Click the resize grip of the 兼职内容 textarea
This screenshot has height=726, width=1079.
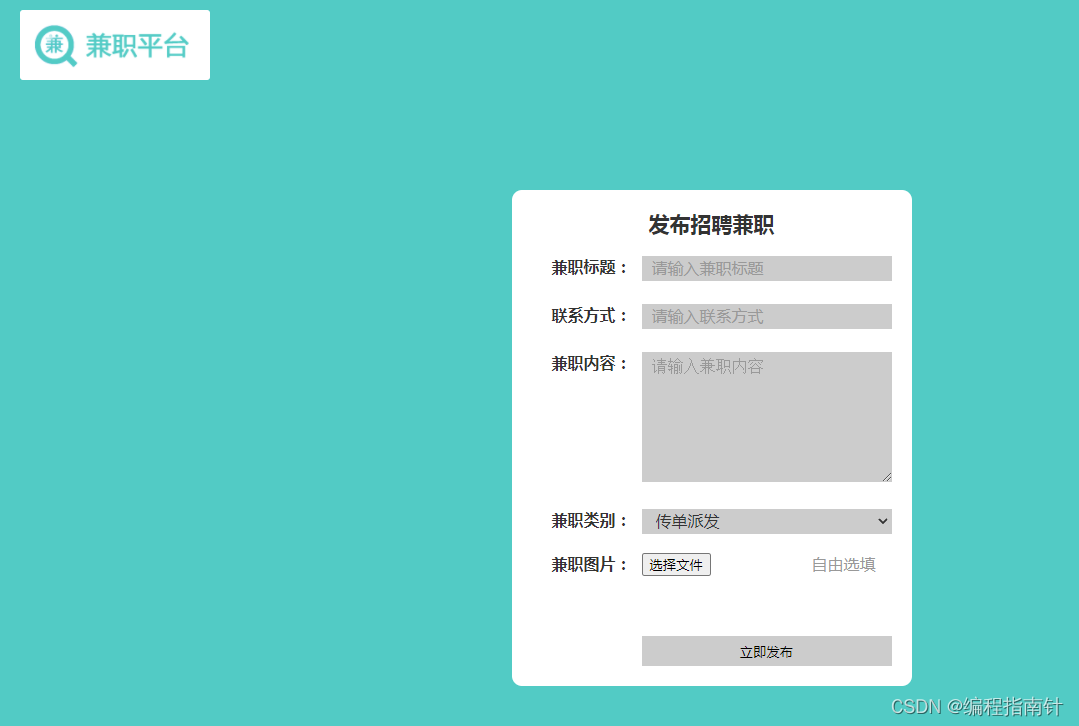[887, 477]
